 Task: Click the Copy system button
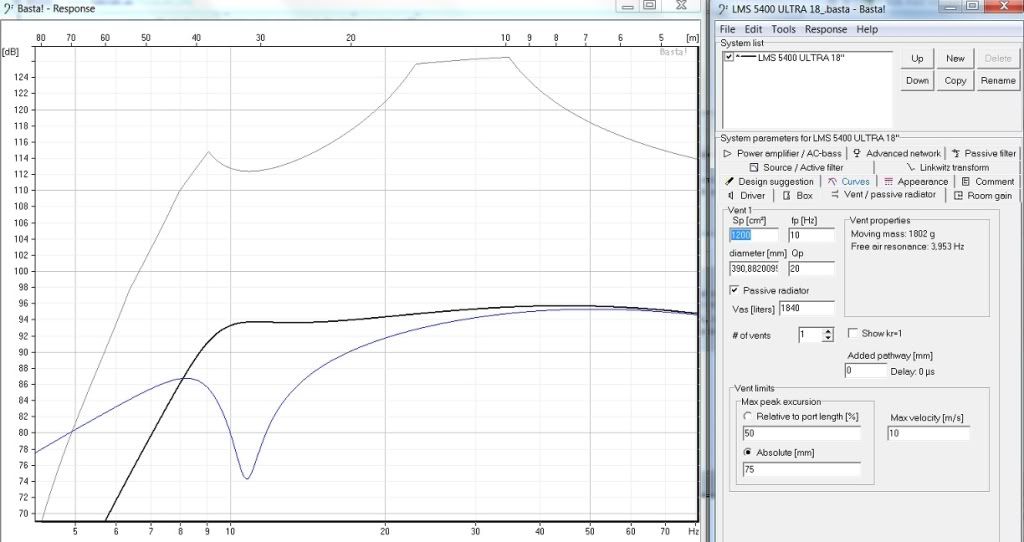click(x=955, y=81)
